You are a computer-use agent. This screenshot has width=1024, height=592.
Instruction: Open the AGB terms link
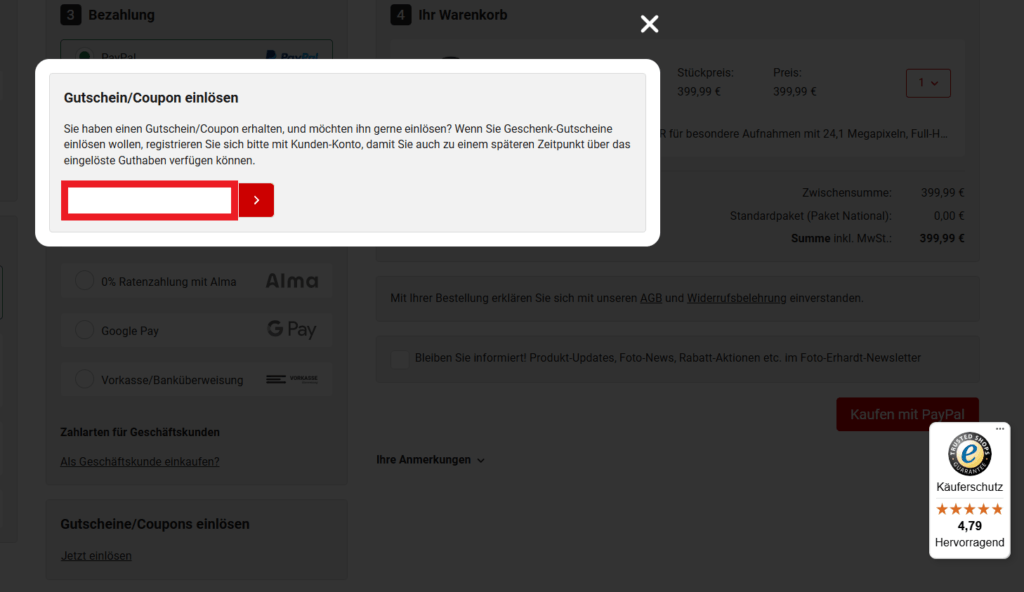650,298
